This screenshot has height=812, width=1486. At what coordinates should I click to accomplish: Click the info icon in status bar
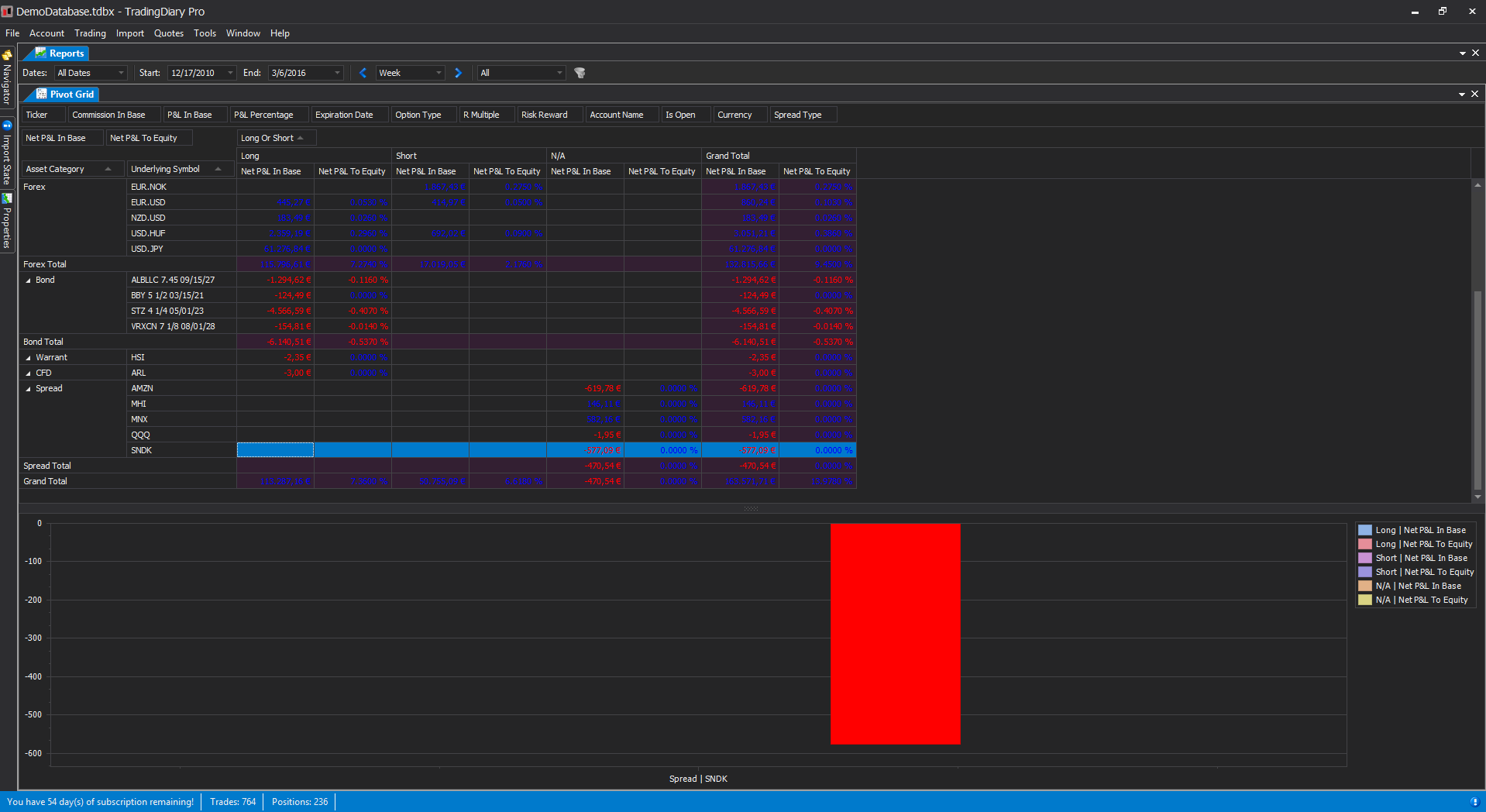pos(1474,802)
